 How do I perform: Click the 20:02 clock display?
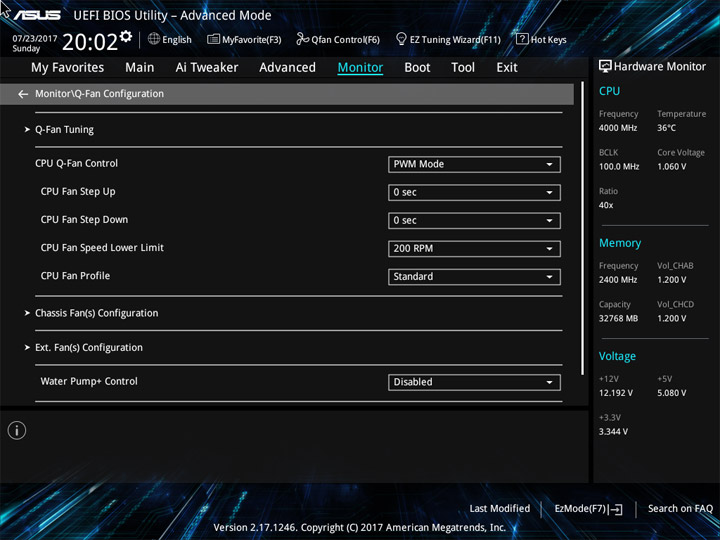pyautogui.click(x=90, y=42)
